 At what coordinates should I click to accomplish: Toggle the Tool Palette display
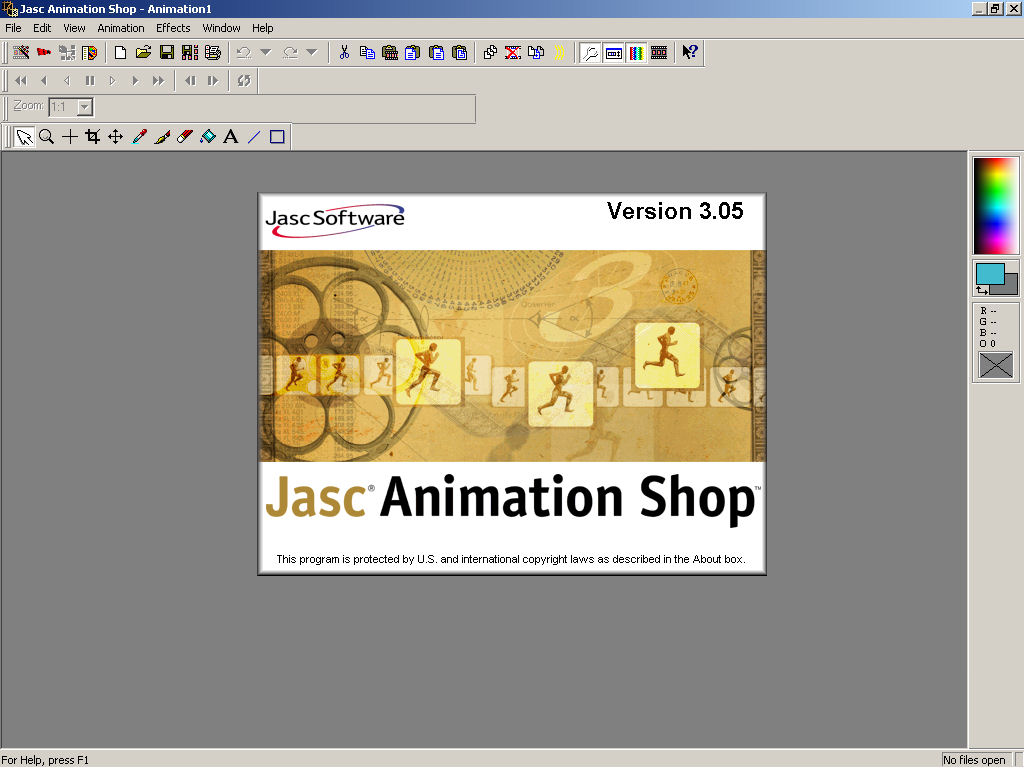tap(590, 52)
